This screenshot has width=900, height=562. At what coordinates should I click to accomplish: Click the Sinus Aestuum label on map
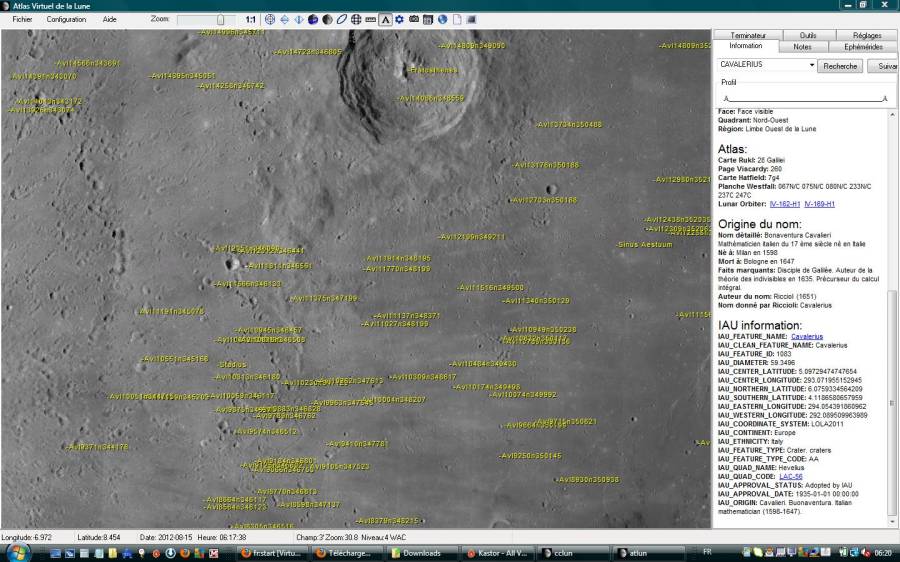coord(645,245)
